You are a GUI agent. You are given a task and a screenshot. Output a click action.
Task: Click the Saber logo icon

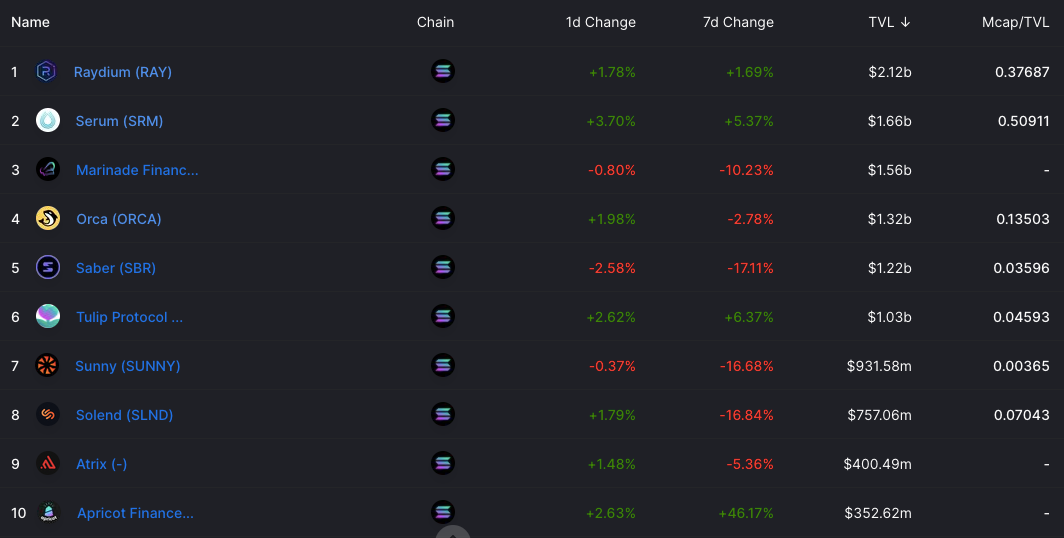point(48,267)
